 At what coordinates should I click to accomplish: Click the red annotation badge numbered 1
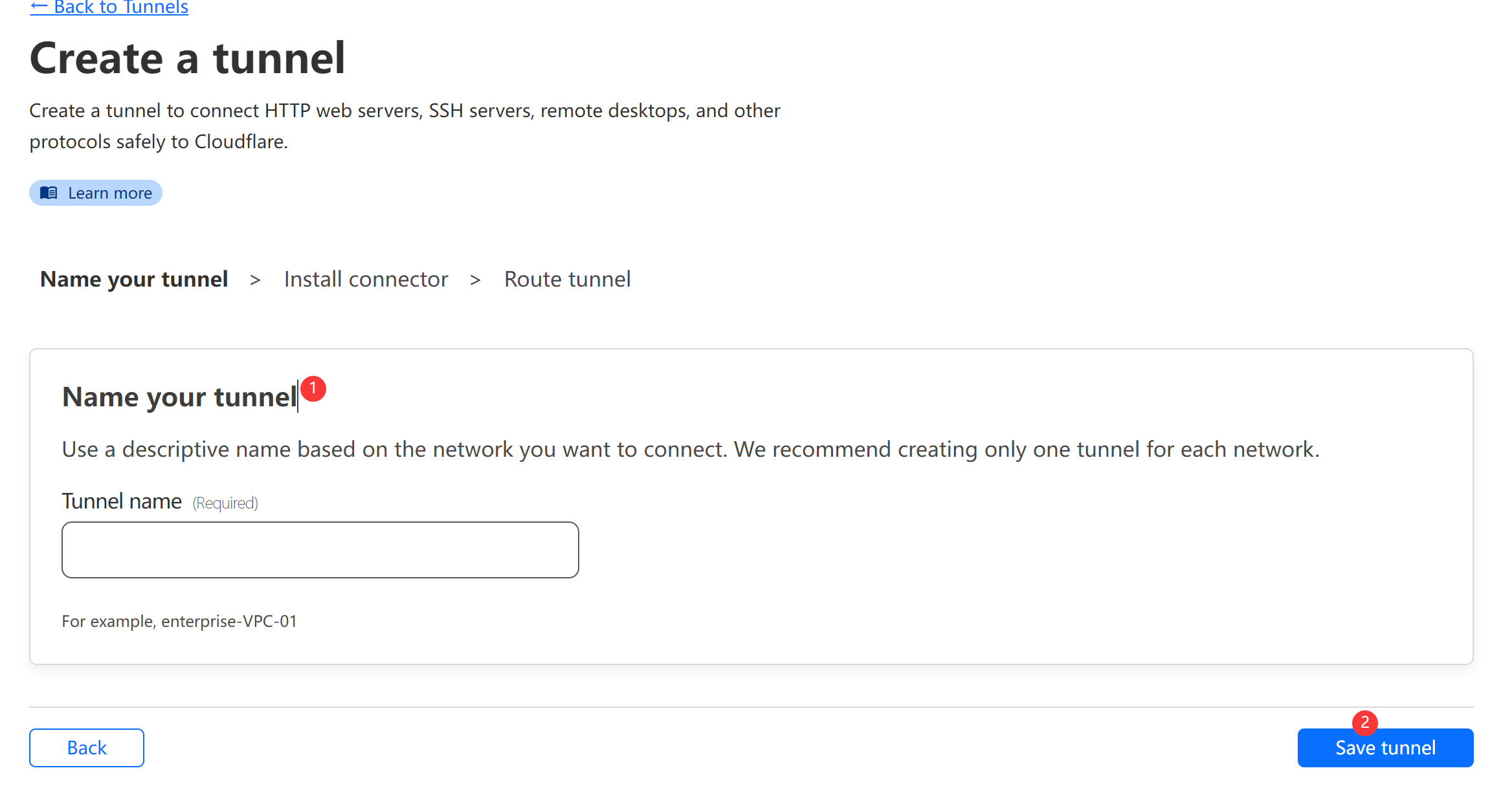pos(313,388)
